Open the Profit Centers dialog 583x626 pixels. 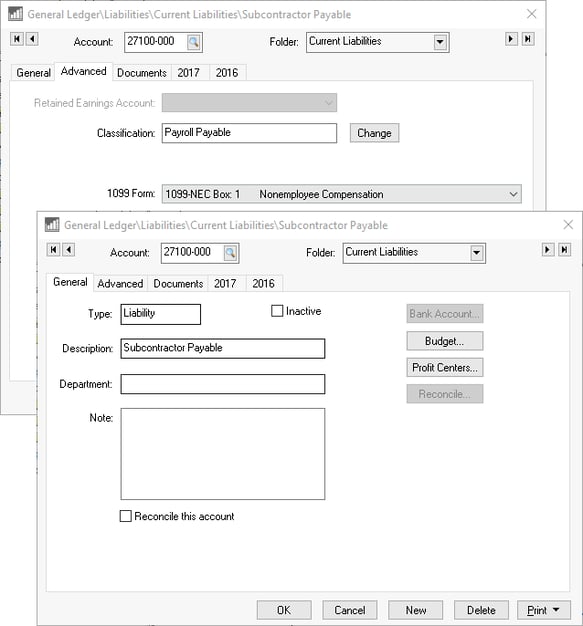click(x=445, y=367)
